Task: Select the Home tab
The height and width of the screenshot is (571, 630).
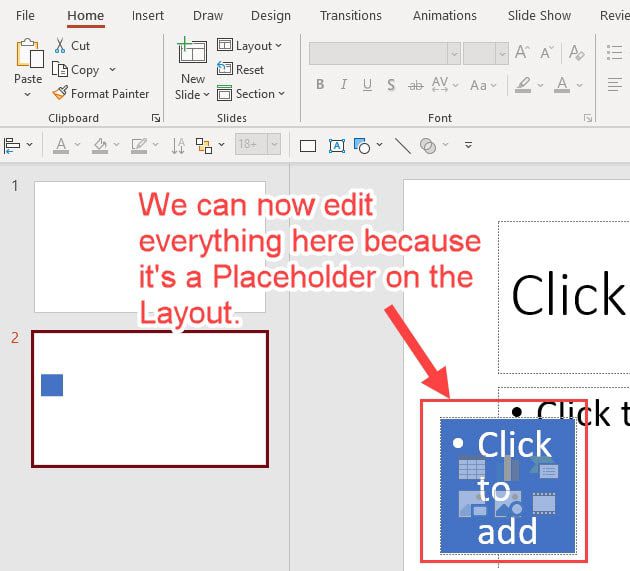Action: click(x=86, y=15)
